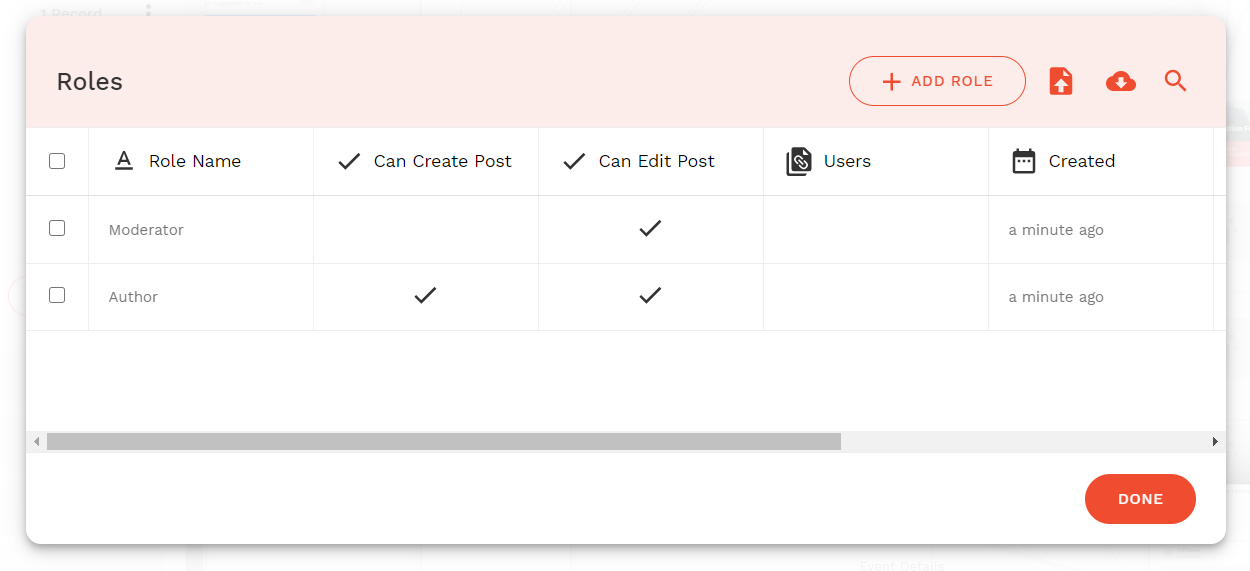Toggle Can Edit Post for Moderator
The width and height of the screenshot is (1250, 571).
coord(650,229)
